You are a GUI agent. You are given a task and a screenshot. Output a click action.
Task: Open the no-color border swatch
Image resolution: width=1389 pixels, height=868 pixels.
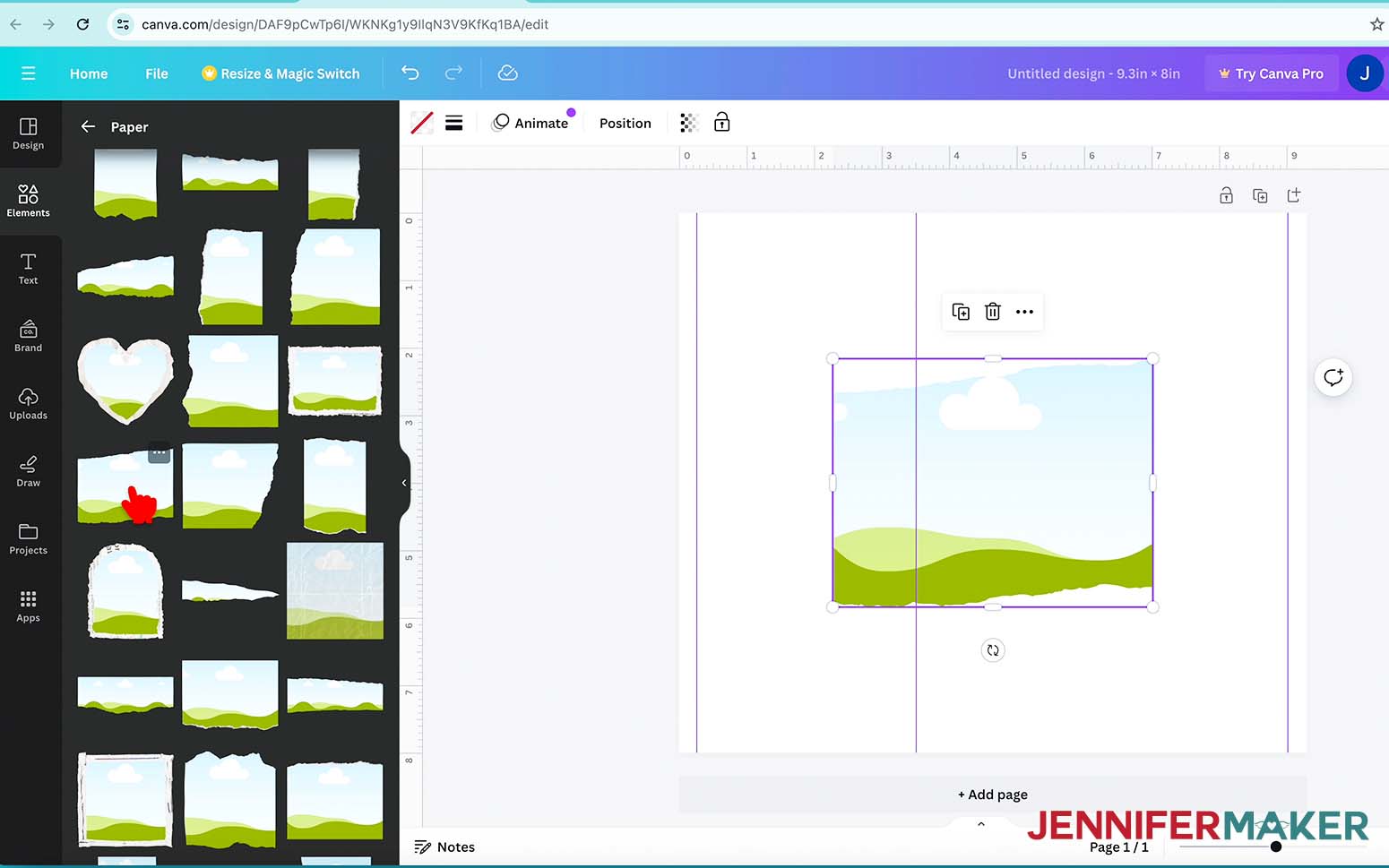pyautogui.click(x=422, y=124)
